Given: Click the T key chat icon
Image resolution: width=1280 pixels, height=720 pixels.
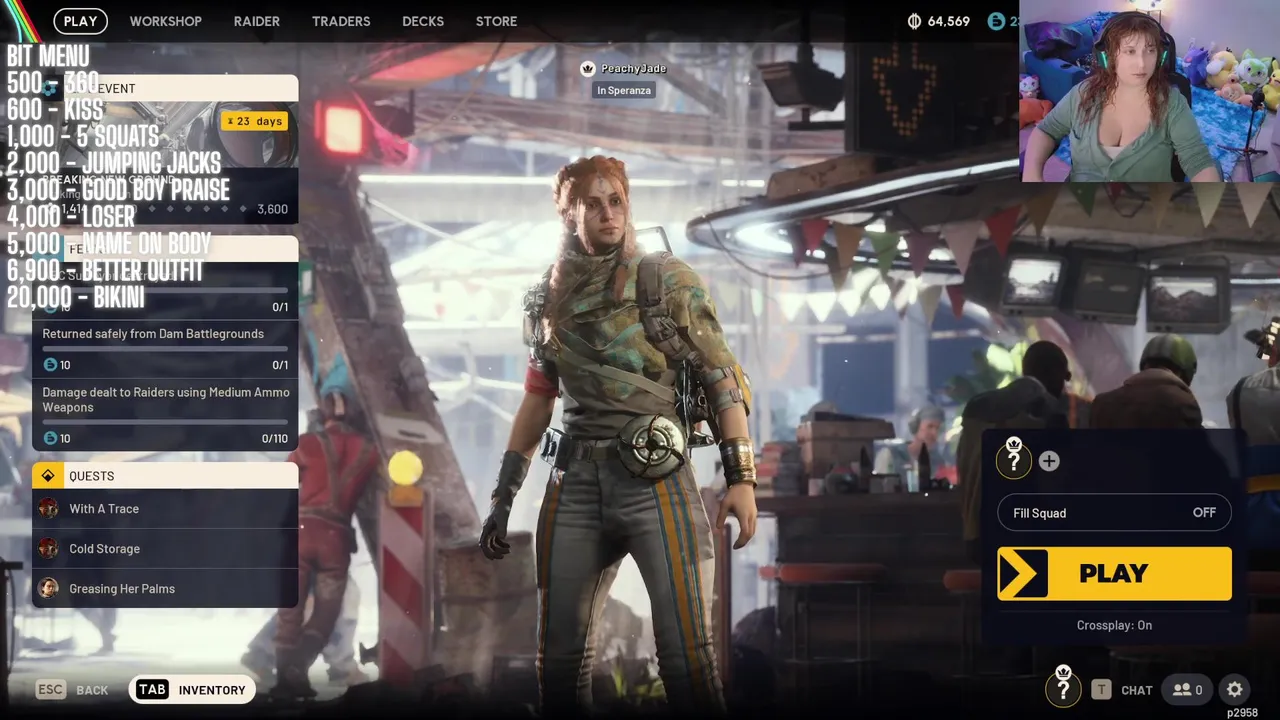Looking at the screenshot, I should (1101, 689).
